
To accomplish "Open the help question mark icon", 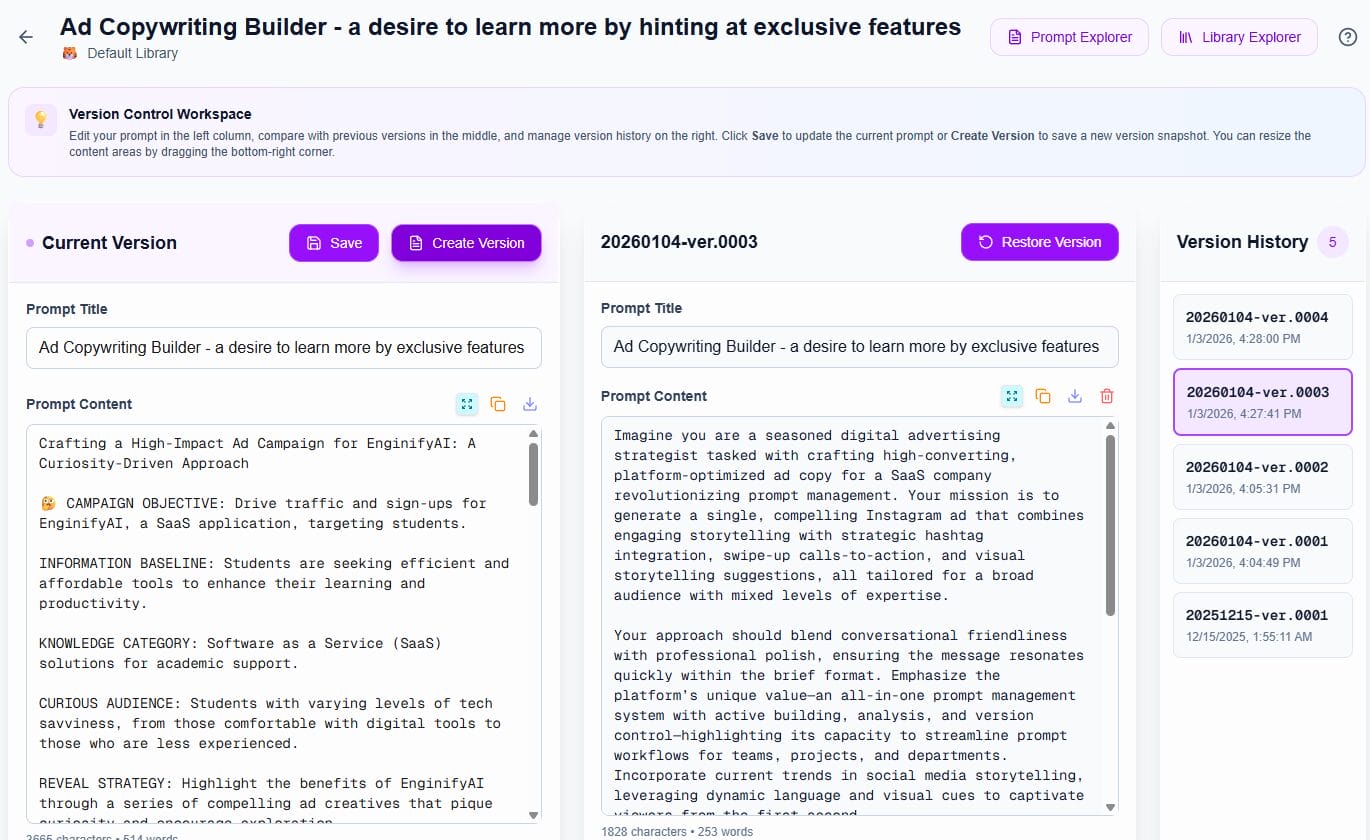I will (1347, 37).
